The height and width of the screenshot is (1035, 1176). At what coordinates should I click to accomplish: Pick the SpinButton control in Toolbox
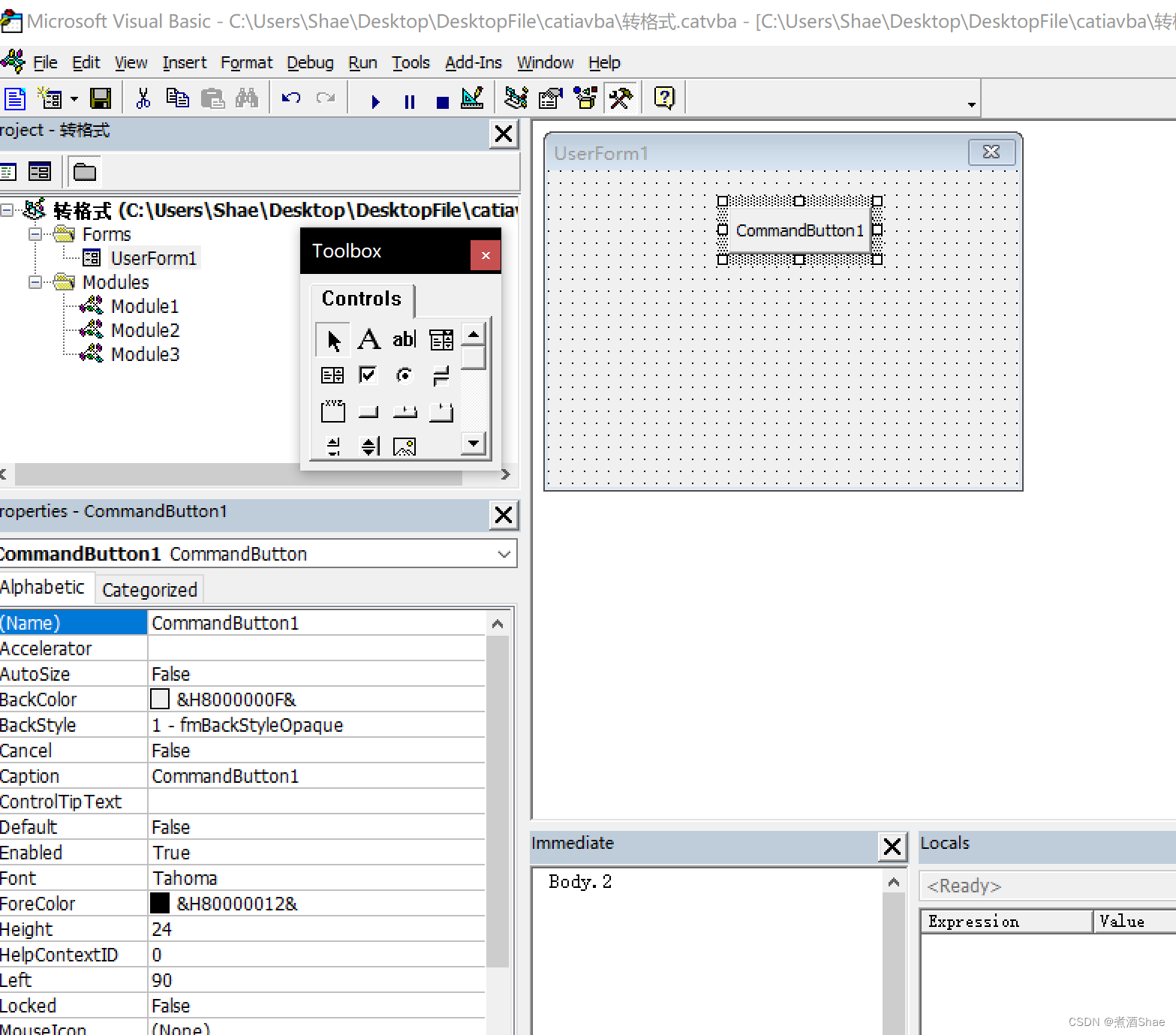[368, 447]
